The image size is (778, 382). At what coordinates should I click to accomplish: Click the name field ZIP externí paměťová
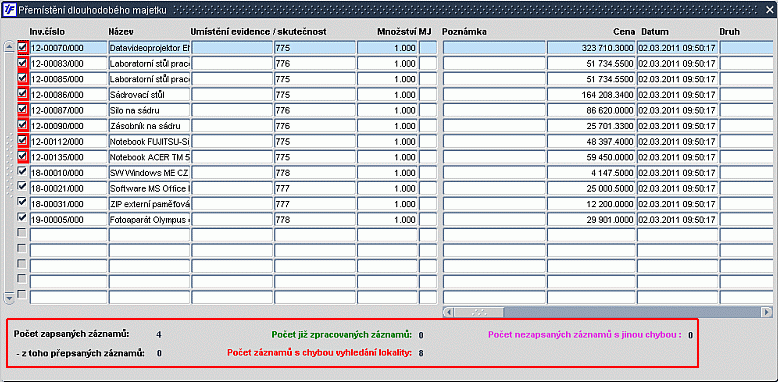click(x=149, y=203)
